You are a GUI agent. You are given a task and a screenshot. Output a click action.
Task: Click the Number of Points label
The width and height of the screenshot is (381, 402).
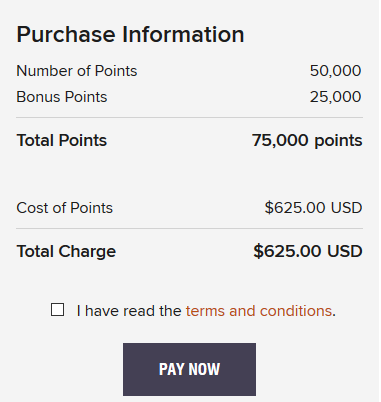coord(77,71)
